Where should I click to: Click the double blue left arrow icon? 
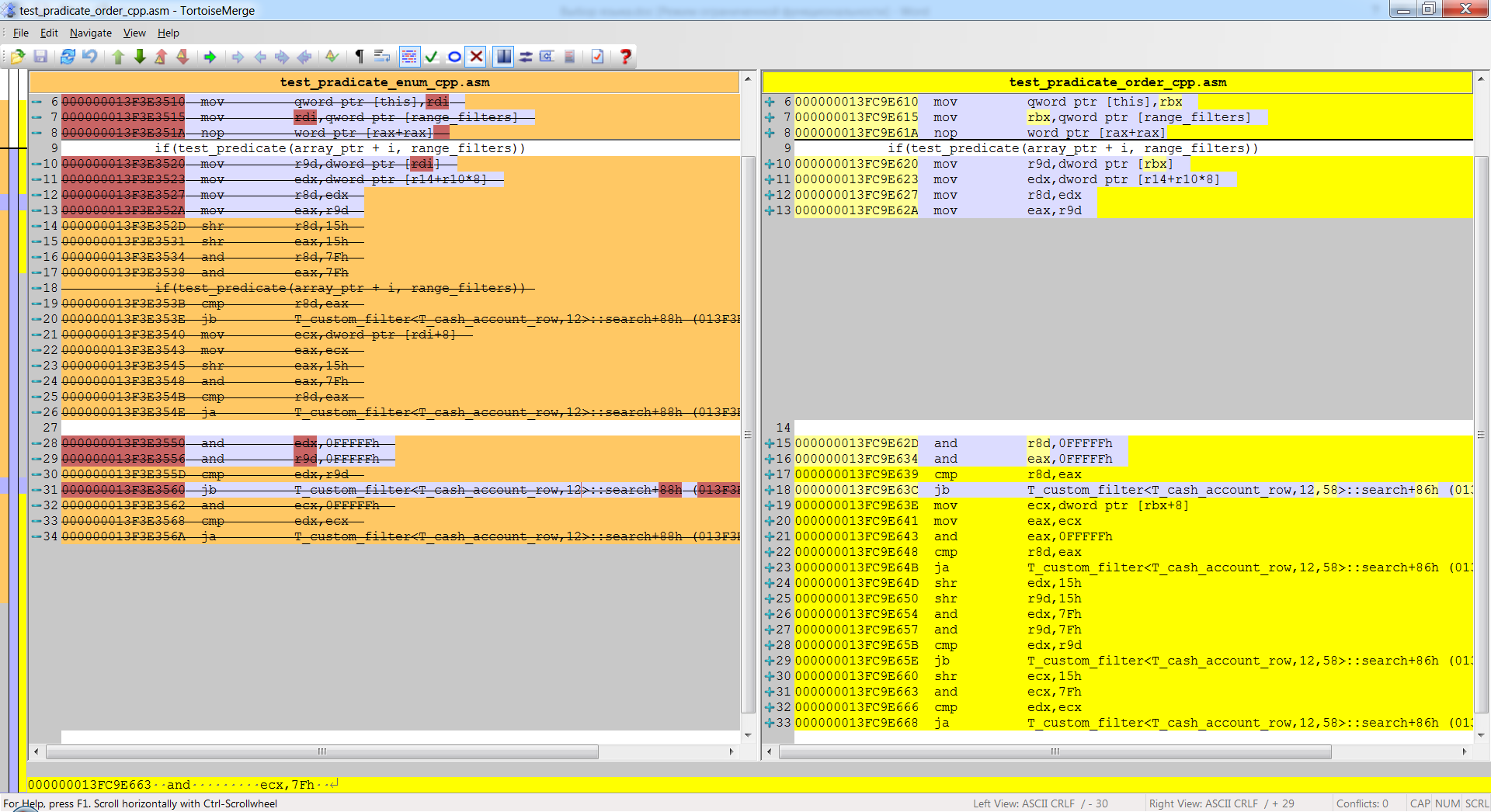tap(304, 56)
